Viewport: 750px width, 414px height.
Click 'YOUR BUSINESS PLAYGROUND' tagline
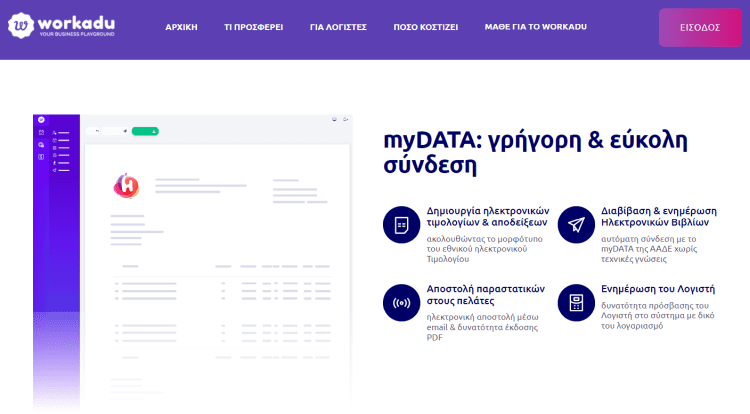point(77,34)
